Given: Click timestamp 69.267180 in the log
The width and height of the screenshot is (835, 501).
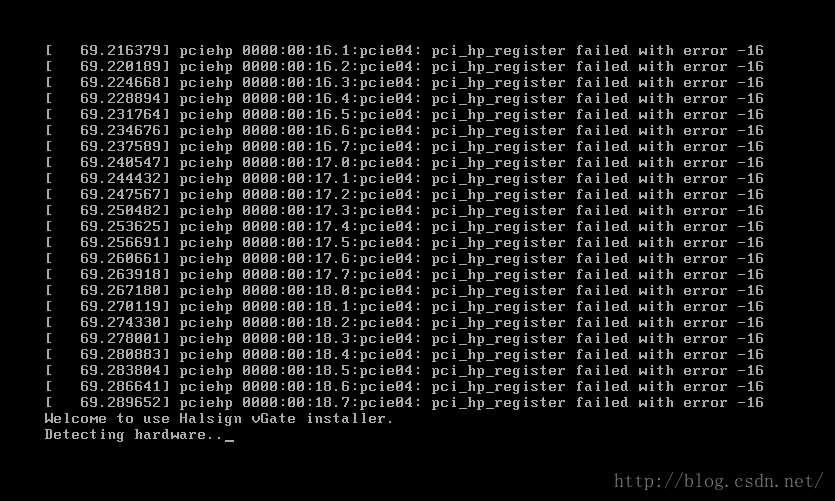Looking at the screenshot, I should 121,291.
